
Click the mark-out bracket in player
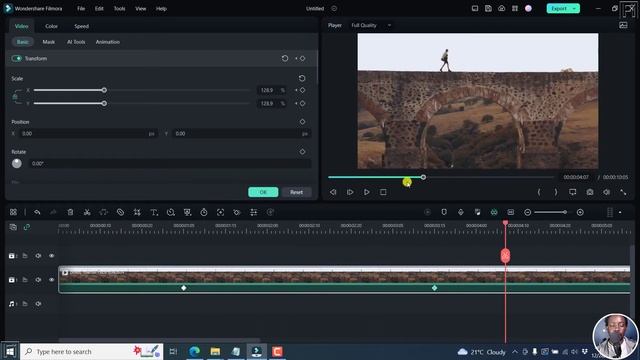click(x=556, y=192)
